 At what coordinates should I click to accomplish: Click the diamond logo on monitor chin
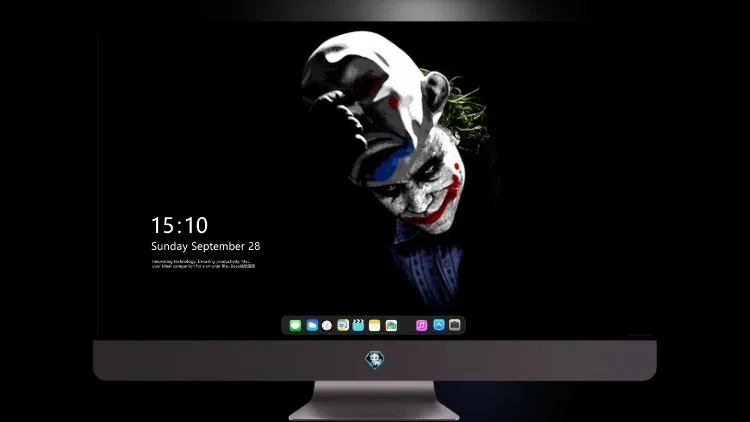pyautogui.click(x=375, y=360)
